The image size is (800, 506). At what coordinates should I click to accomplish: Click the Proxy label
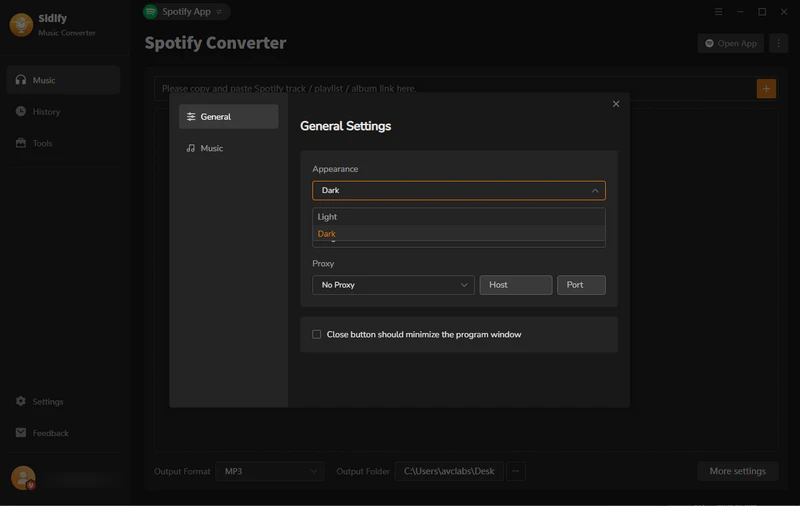(x=323, y=264)
